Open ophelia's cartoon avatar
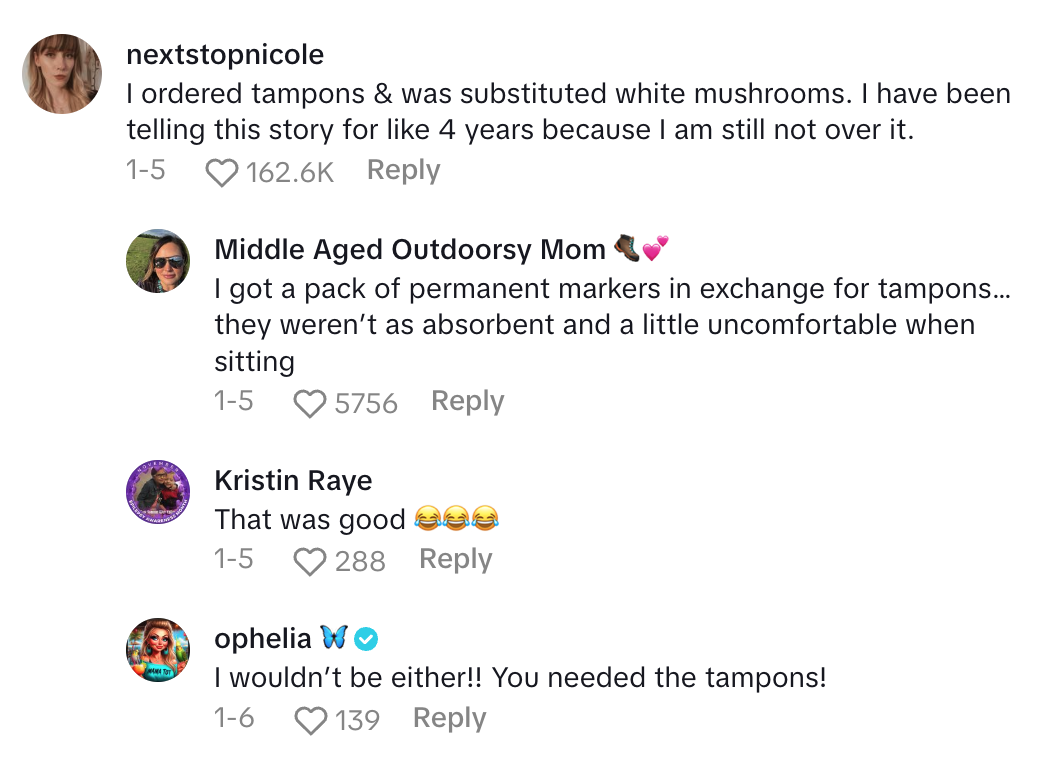This screenshot has width=1046, height=766. (x=158, y=651)
